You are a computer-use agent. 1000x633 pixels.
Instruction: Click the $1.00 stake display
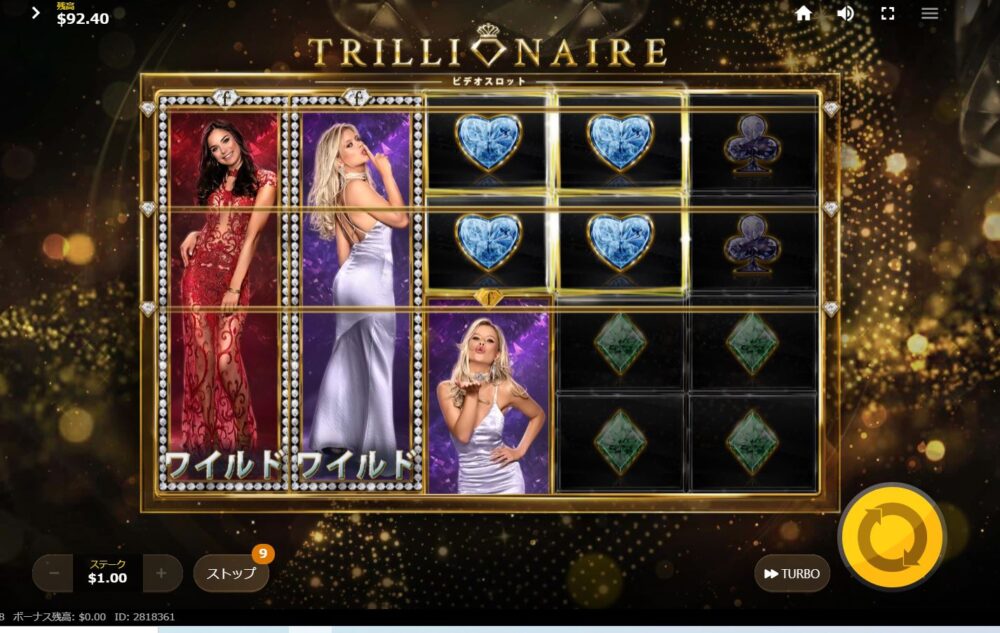(x=107, y=572)
